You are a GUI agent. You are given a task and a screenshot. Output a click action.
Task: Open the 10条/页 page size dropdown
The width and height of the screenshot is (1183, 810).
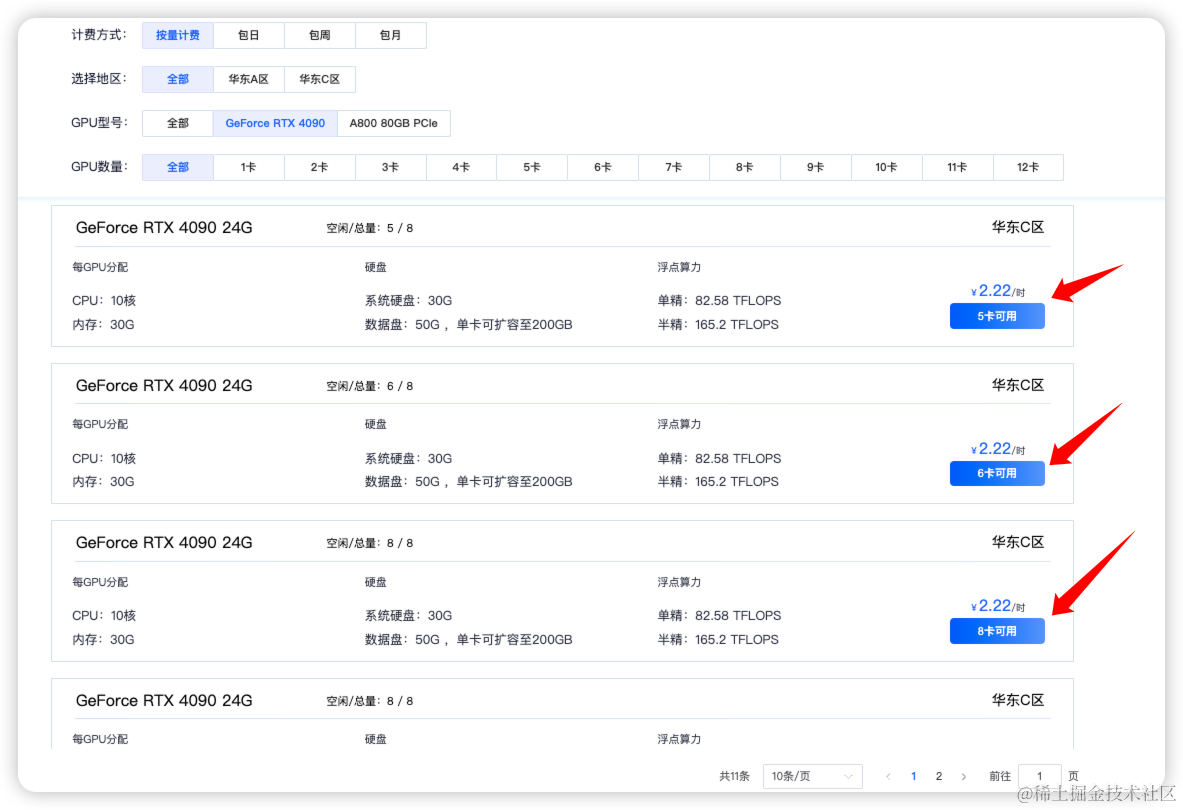pos(813,776)
